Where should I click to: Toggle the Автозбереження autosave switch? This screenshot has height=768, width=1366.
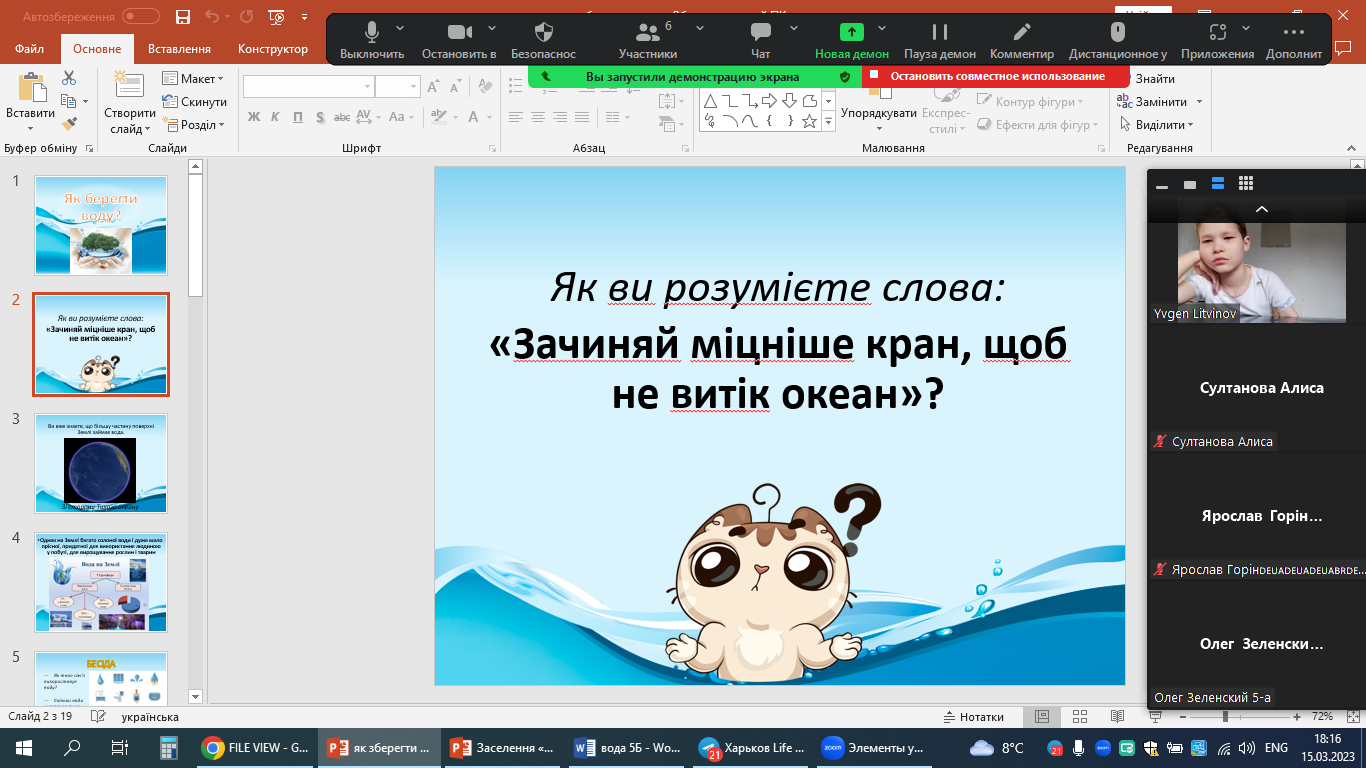tap(140, 17)
